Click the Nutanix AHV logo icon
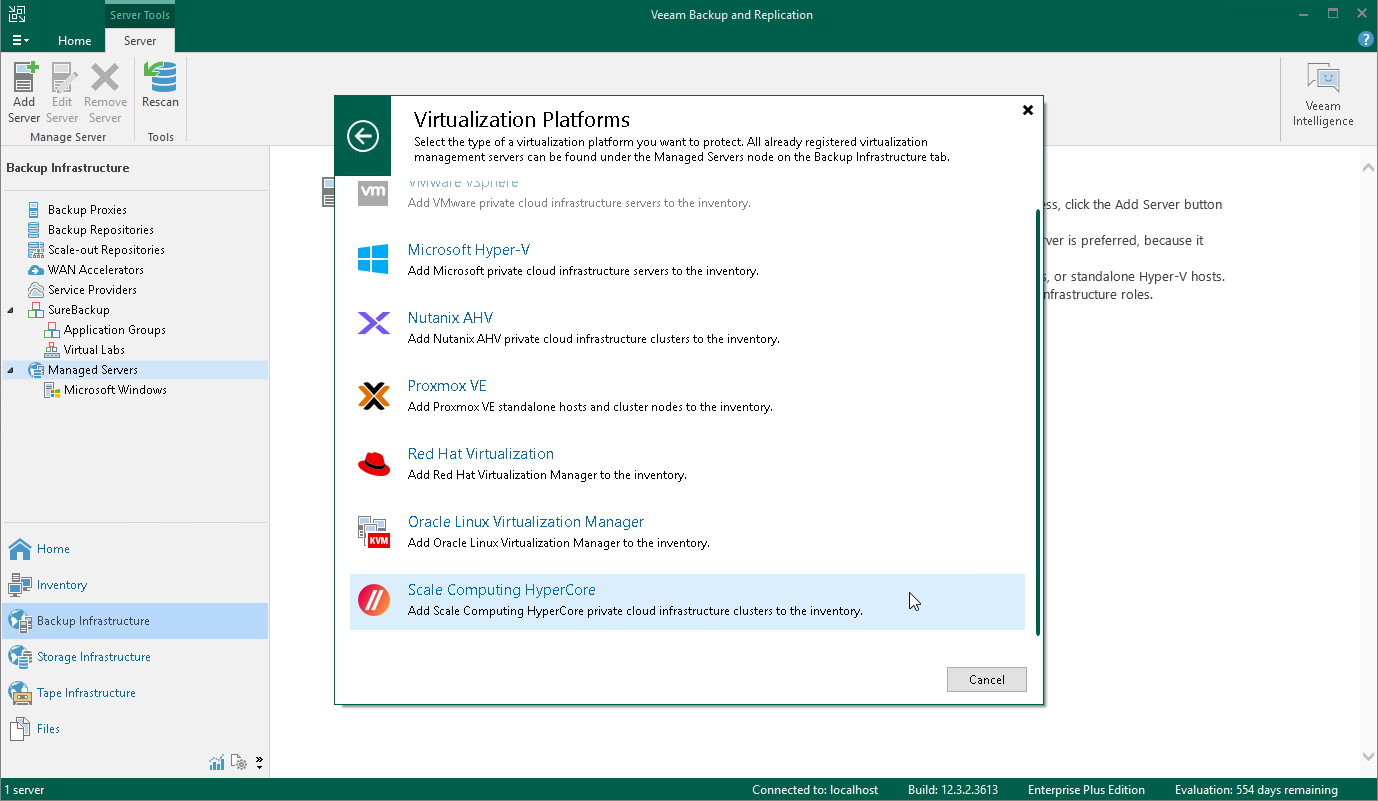The image size is (1378, 801). coord(373,323)
